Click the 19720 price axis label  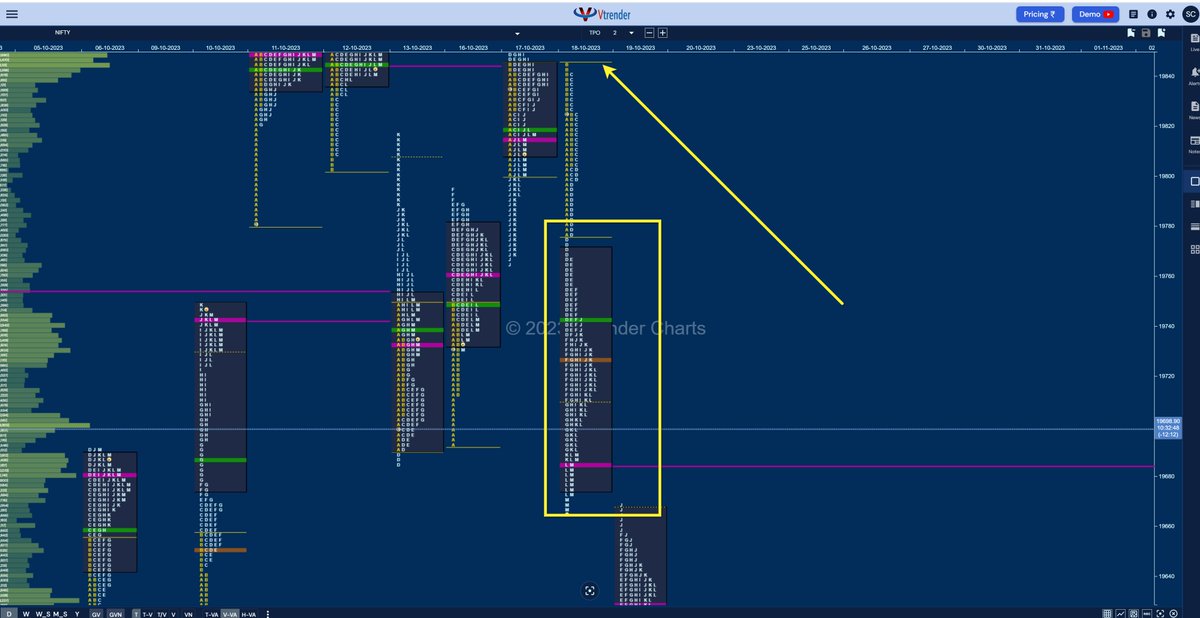(1168, 376)
